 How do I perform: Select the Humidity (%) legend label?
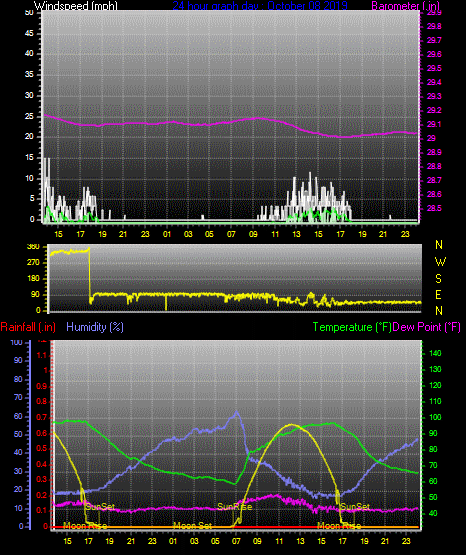pos(95,327)
